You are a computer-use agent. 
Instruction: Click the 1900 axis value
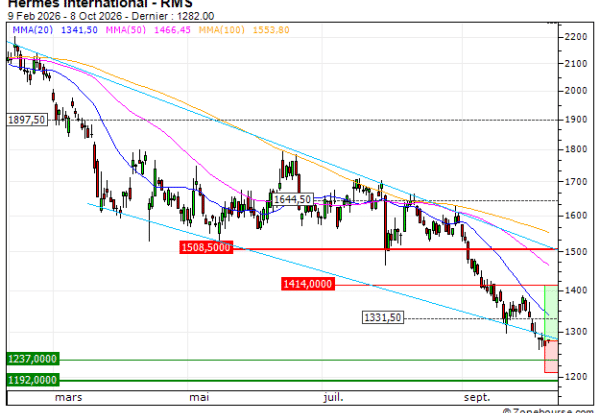576,120
